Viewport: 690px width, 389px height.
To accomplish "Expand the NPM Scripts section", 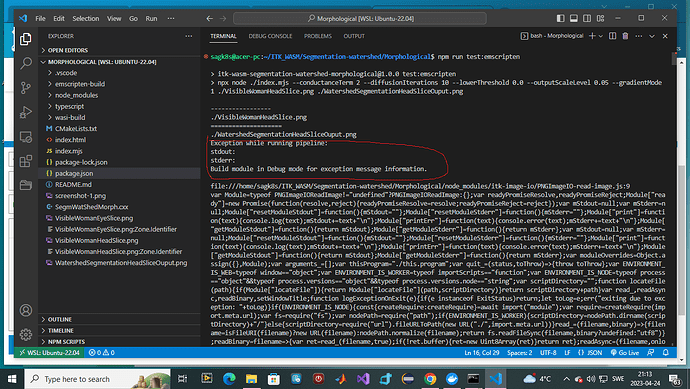I will point(119,341).
